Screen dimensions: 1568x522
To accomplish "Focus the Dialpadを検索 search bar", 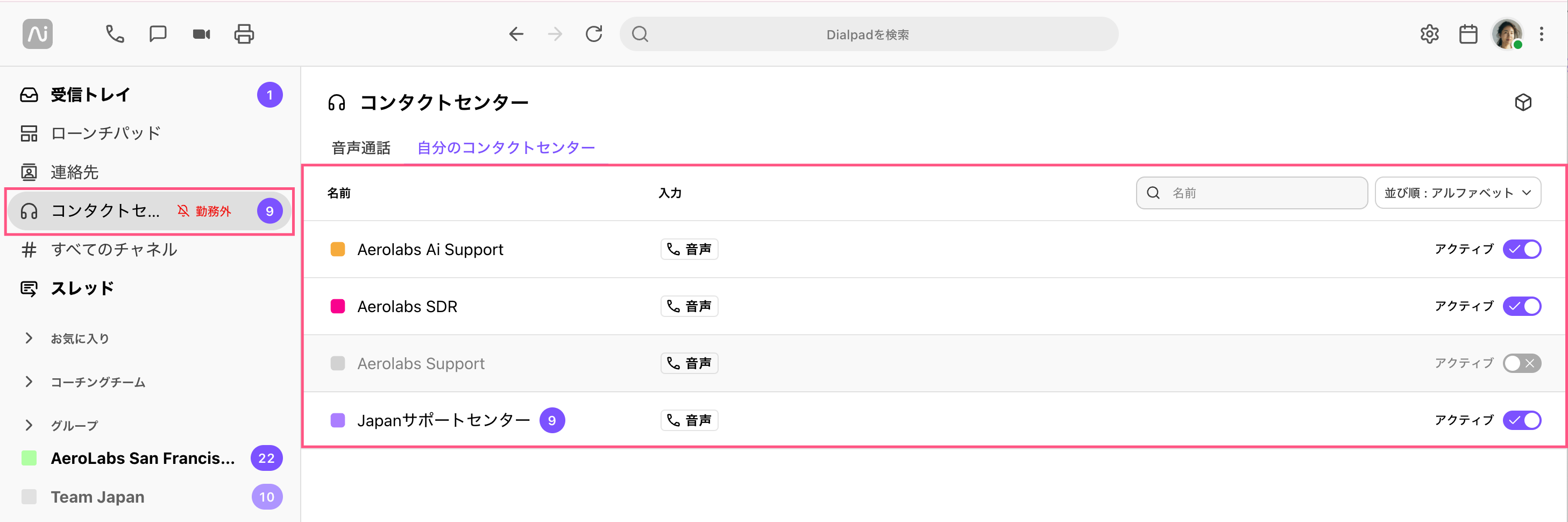I will (869, 34).
